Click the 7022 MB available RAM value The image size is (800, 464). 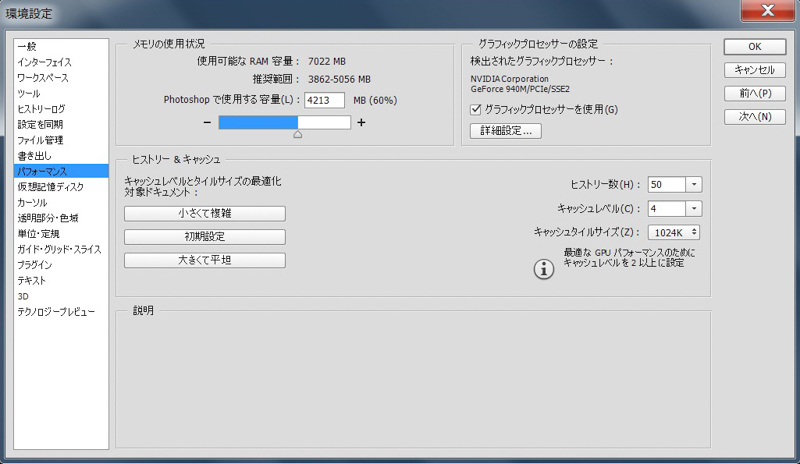tap(327, 61)
